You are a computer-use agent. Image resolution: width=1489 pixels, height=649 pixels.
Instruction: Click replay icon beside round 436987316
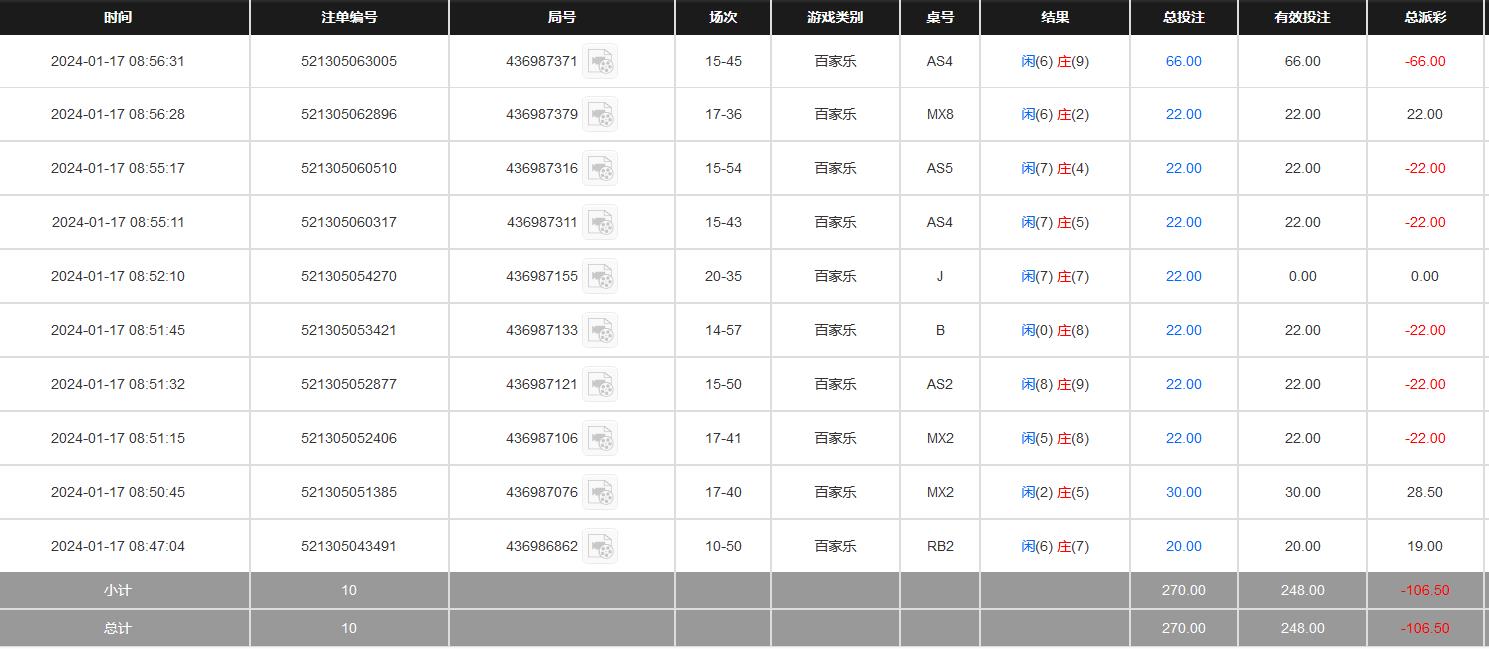[600, 169]
